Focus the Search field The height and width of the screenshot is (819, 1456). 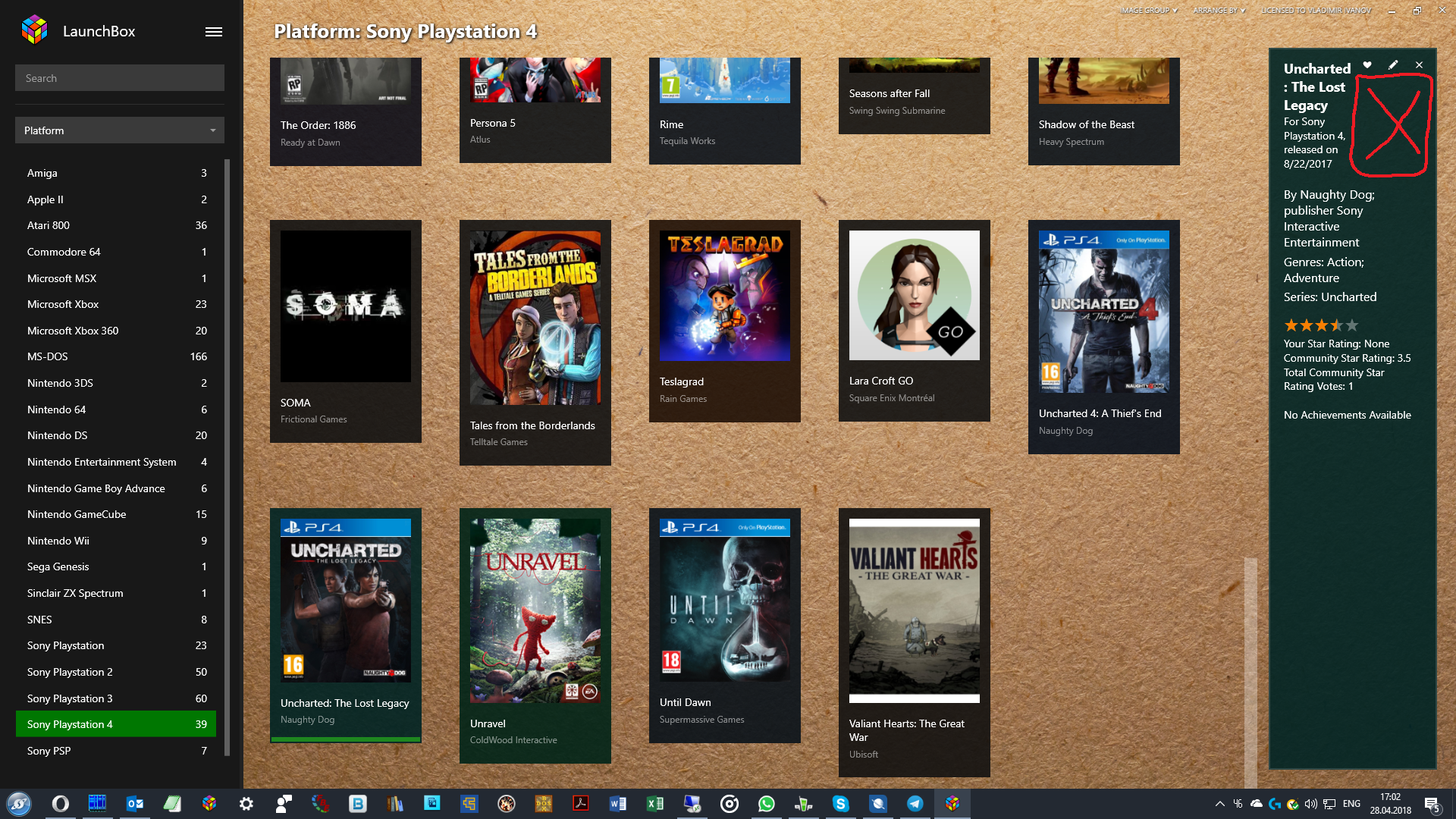(120, 78)
